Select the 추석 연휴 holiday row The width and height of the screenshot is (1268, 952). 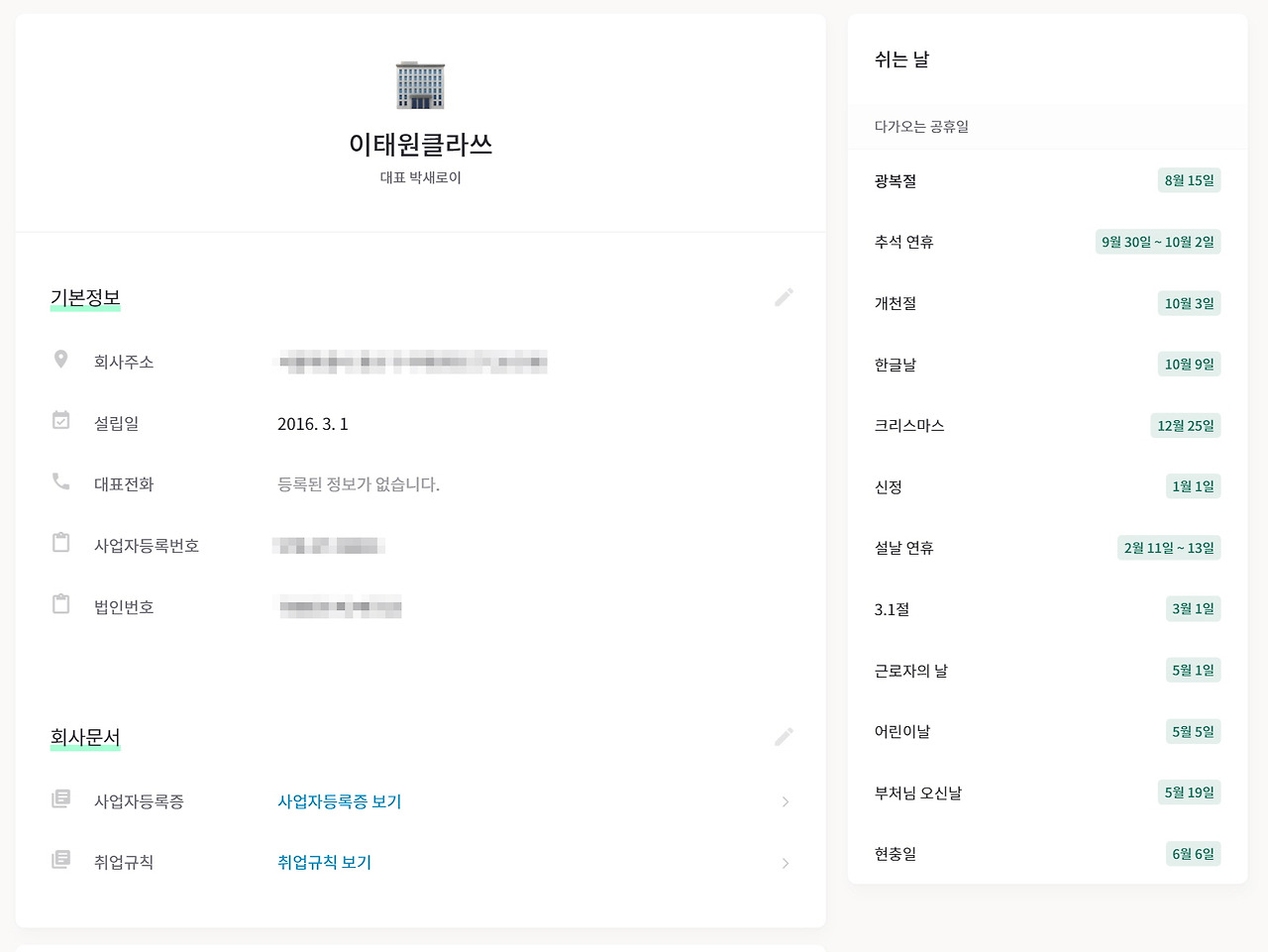point(1047,242)
